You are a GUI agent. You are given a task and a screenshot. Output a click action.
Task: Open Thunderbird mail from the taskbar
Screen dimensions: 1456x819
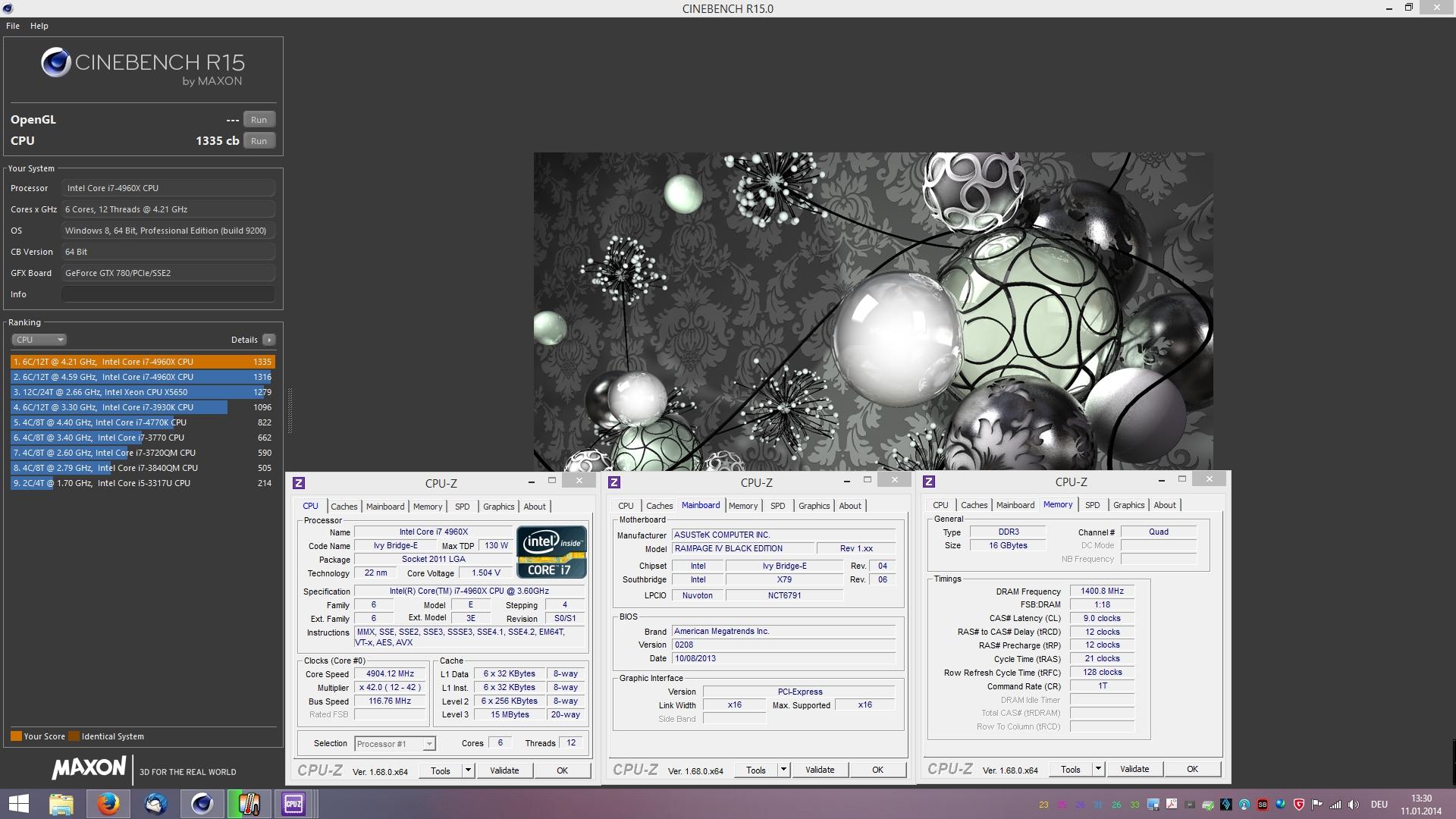(155, 804)
